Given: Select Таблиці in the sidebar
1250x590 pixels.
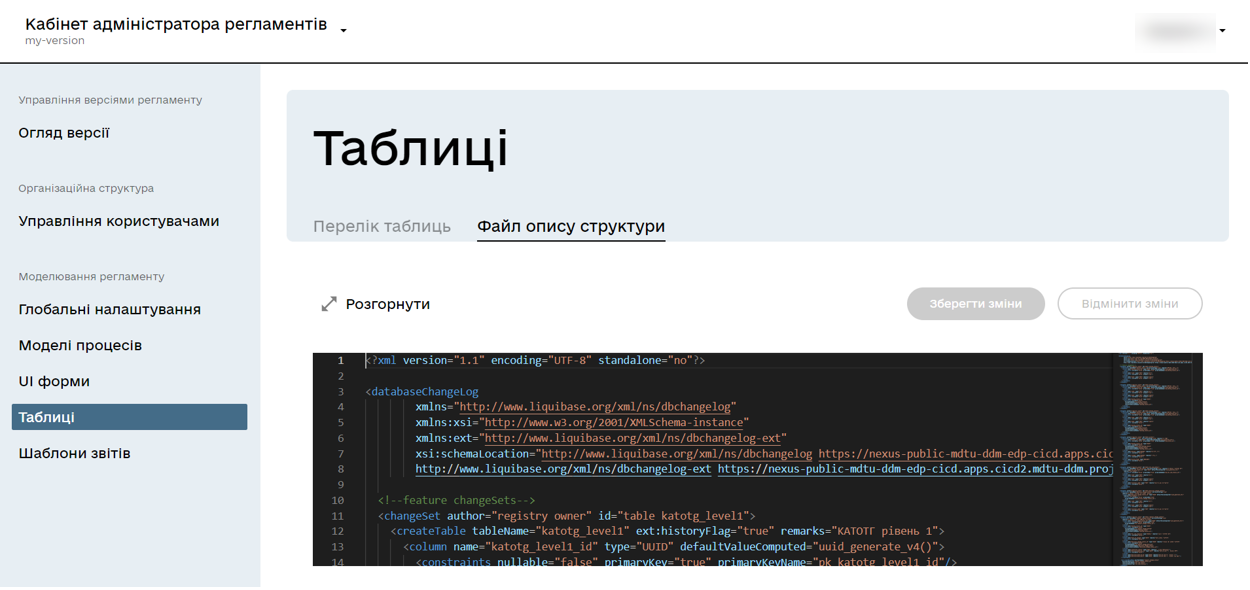Looking at the screenshot, I should (130, 417).
